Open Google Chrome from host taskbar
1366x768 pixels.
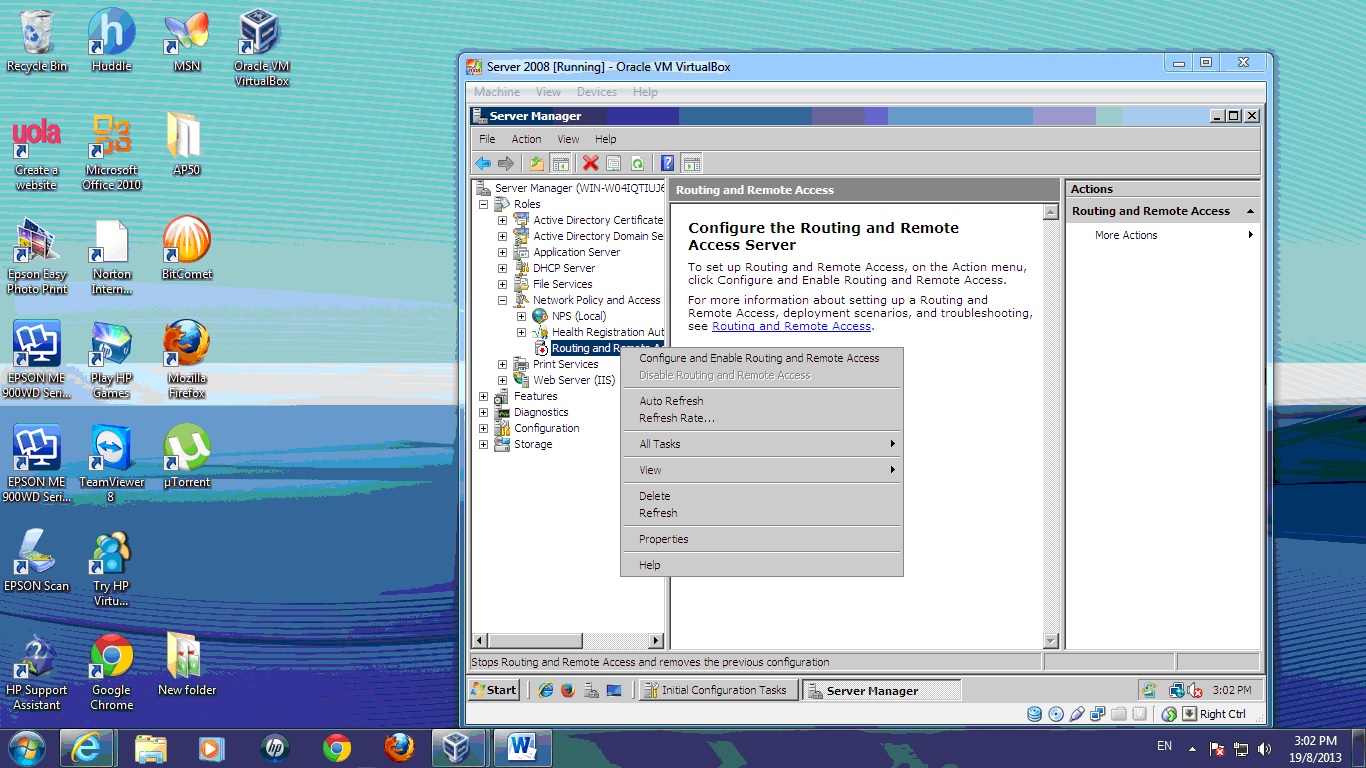coord(337,748)
